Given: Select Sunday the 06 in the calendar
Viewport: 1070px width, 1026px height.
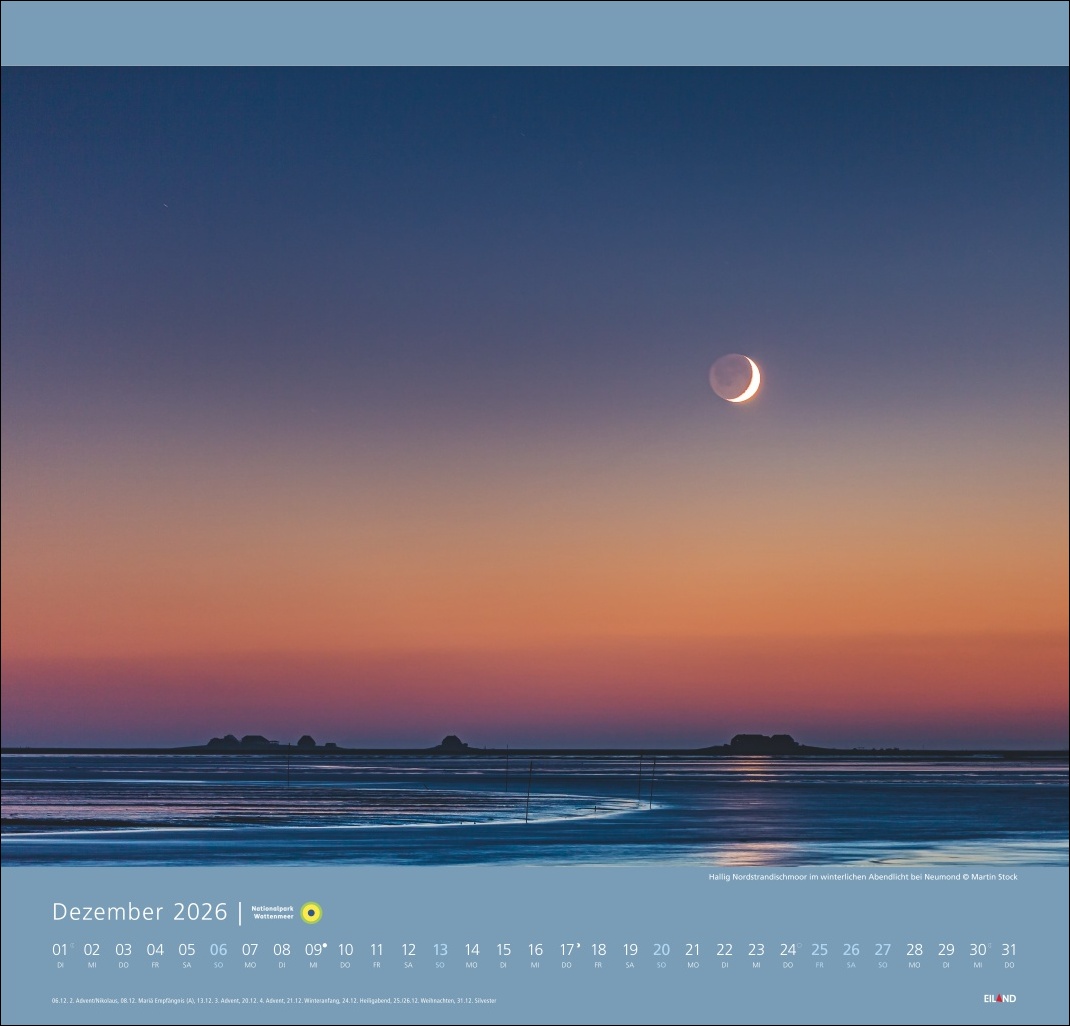Looking at the screenshot, I should coord(218,950).
